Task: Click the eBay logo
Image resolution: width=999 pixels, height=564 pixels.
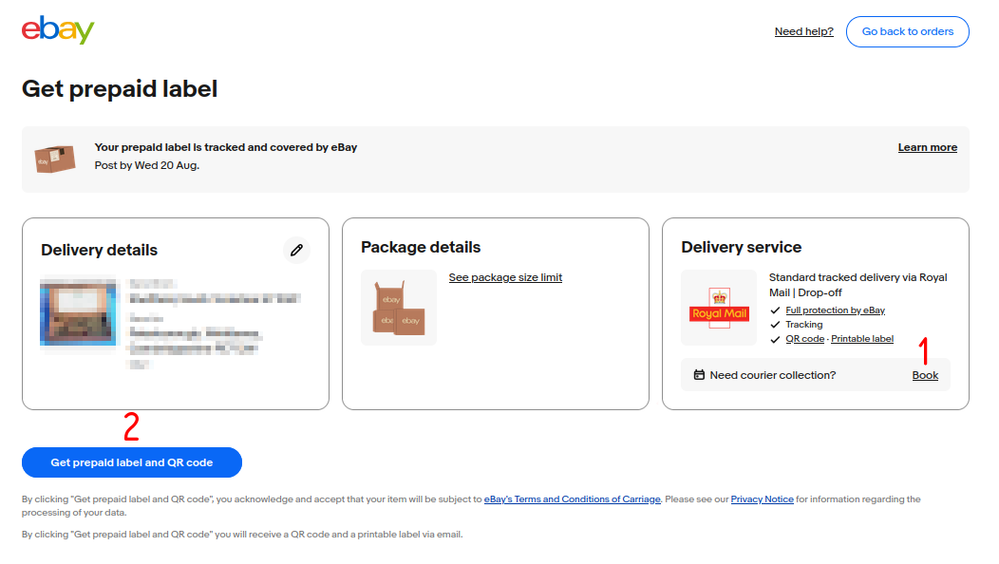Action: pos(58,30)
